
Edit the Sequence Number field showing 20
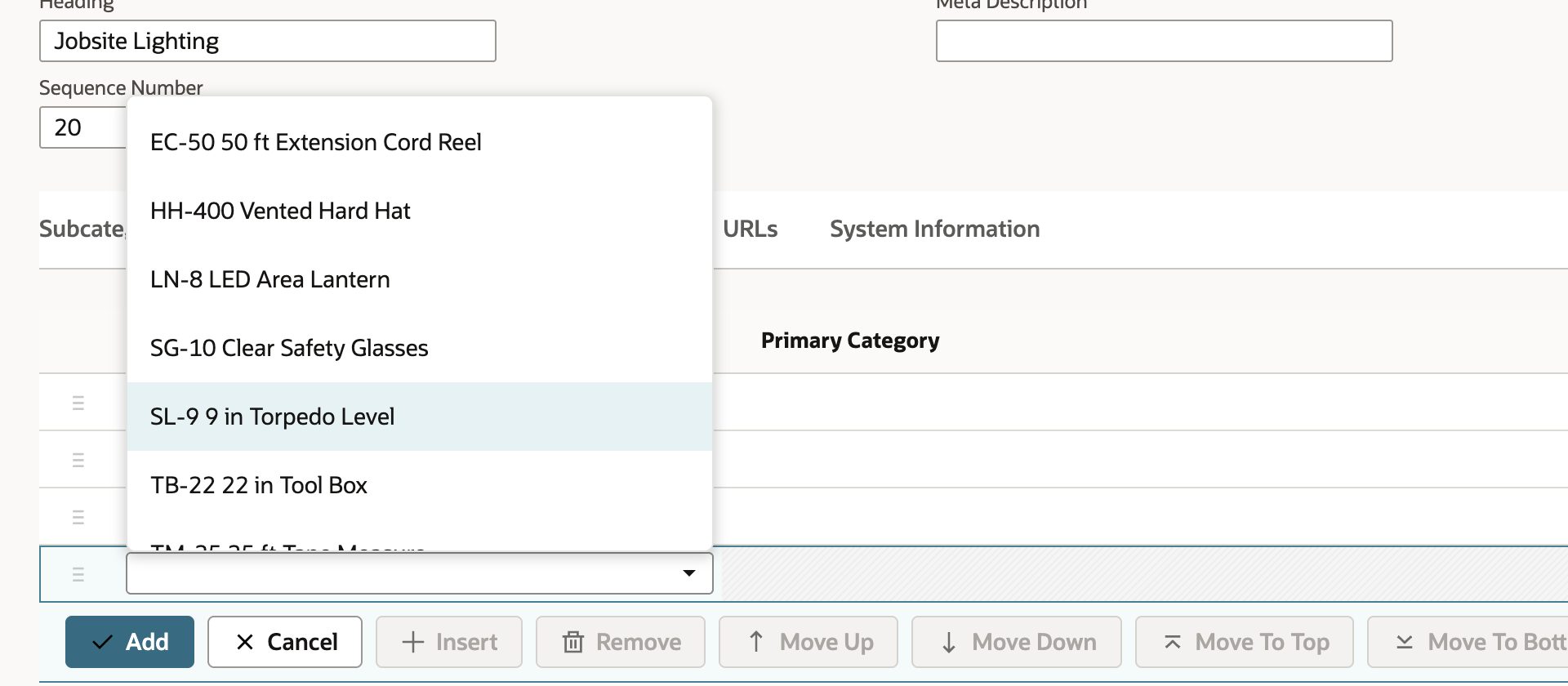point(83,127)
